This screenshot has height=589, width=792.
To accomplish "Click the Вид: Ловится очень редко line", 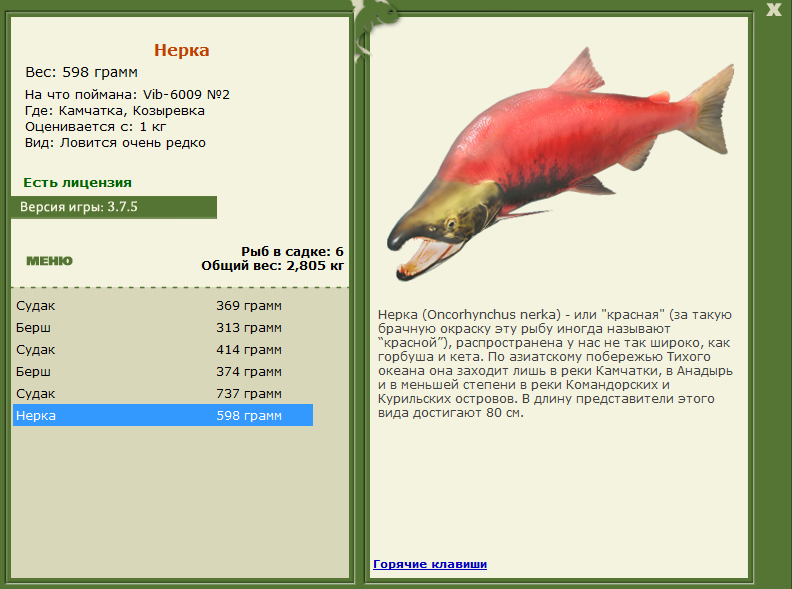I will (115, 143).
